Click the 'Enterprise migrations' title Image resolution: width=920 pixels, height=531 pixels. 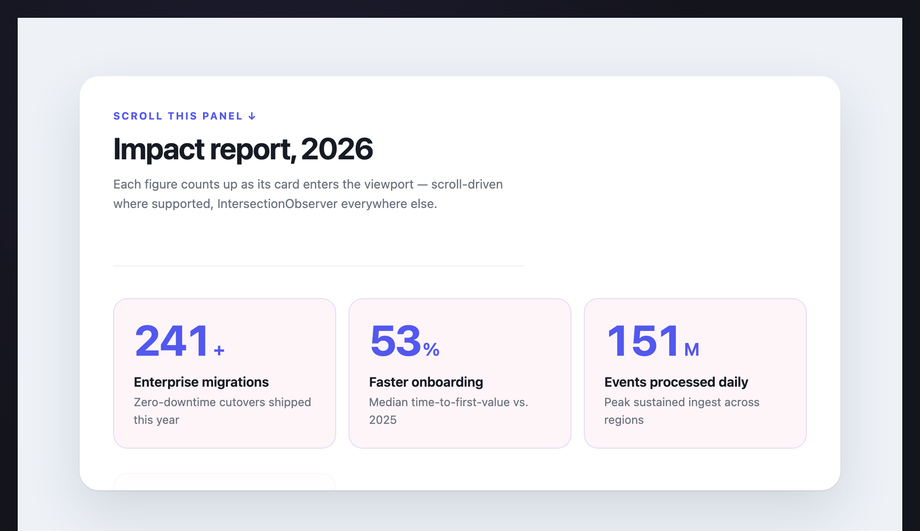(x=201, y=382)
